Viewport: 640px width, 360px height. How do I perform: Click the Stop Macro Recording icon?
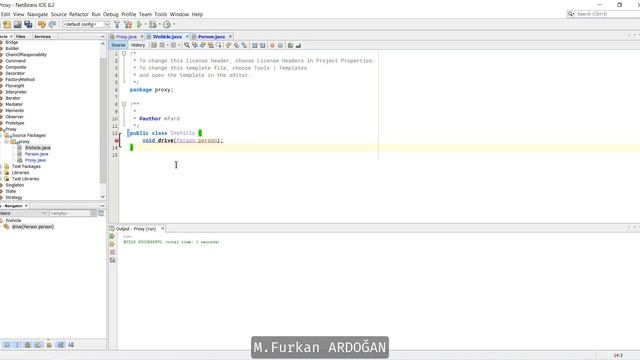pos(280,45)
